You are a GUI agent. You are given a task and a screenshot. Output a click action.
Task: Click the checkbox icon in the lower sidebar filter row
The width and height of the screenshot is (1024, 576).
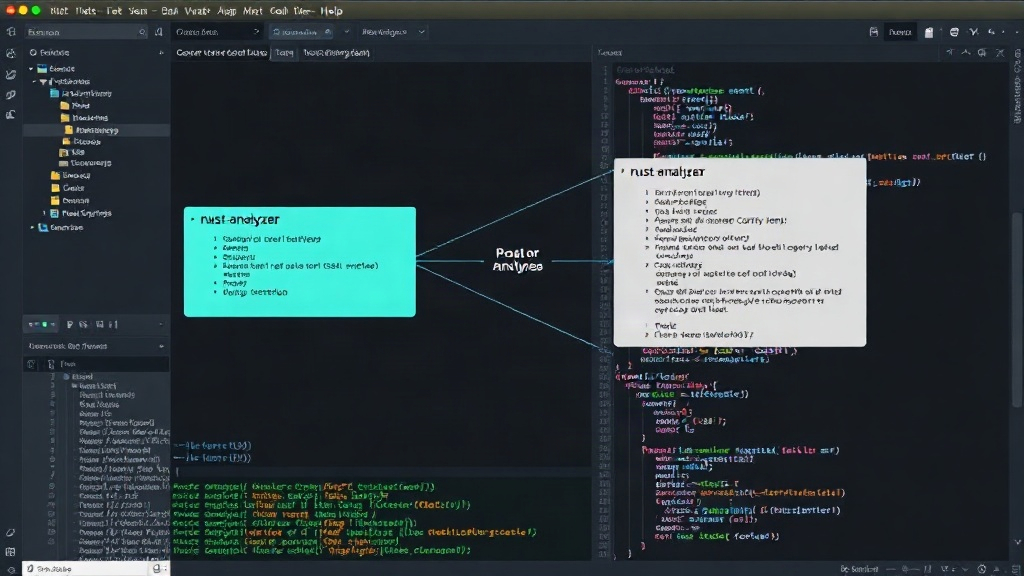31,364
